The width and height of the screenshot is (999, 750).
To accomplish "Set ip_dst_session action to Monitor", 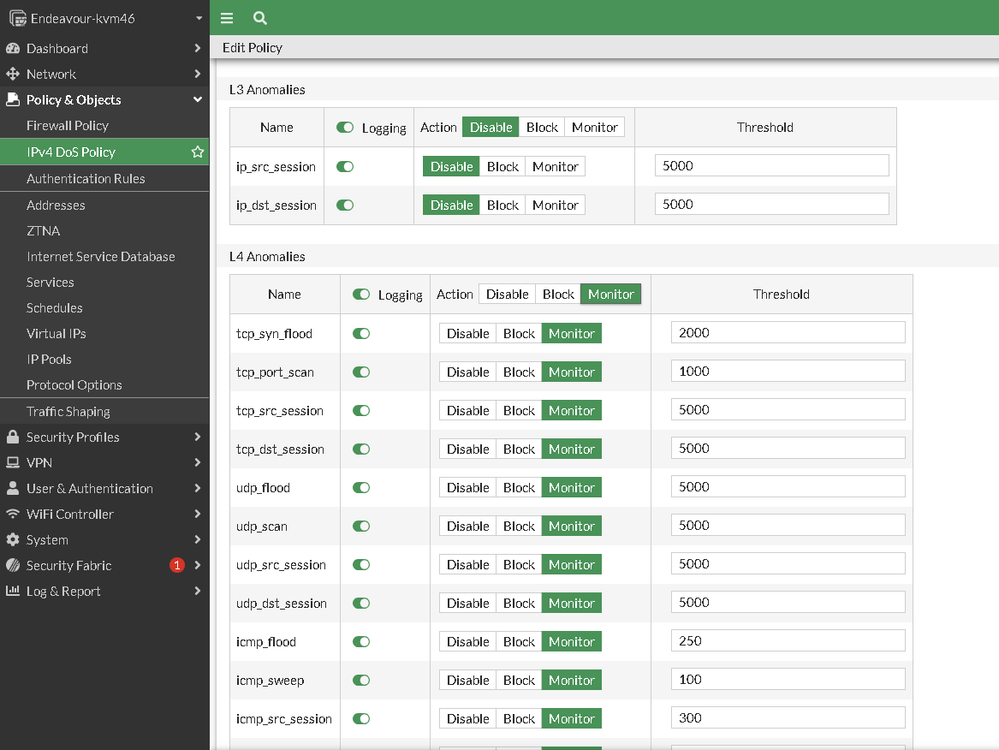I will [x=555, y=205].
